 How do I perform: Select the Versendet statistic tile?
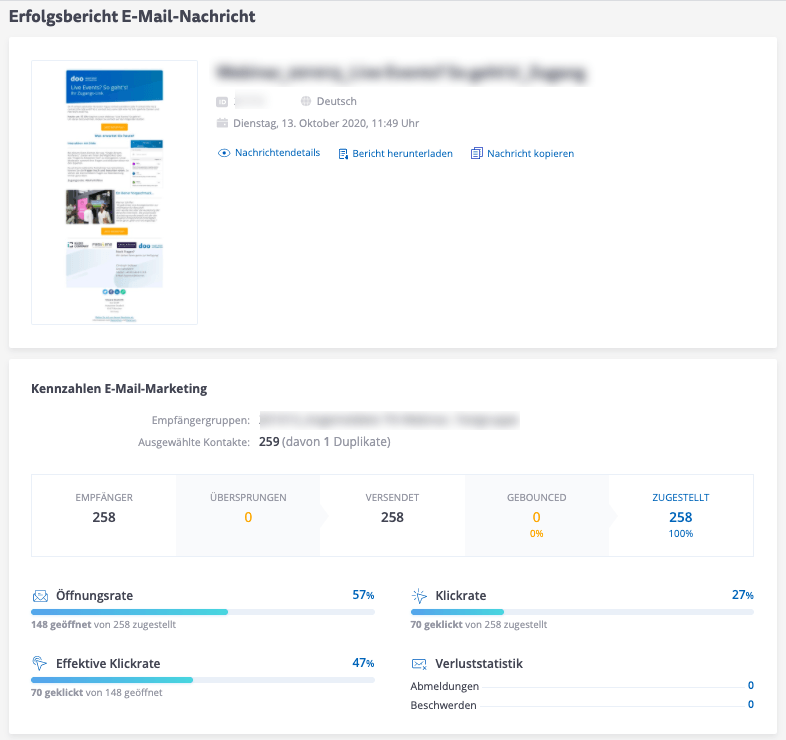pyautogui.click(x=392, y=515)
